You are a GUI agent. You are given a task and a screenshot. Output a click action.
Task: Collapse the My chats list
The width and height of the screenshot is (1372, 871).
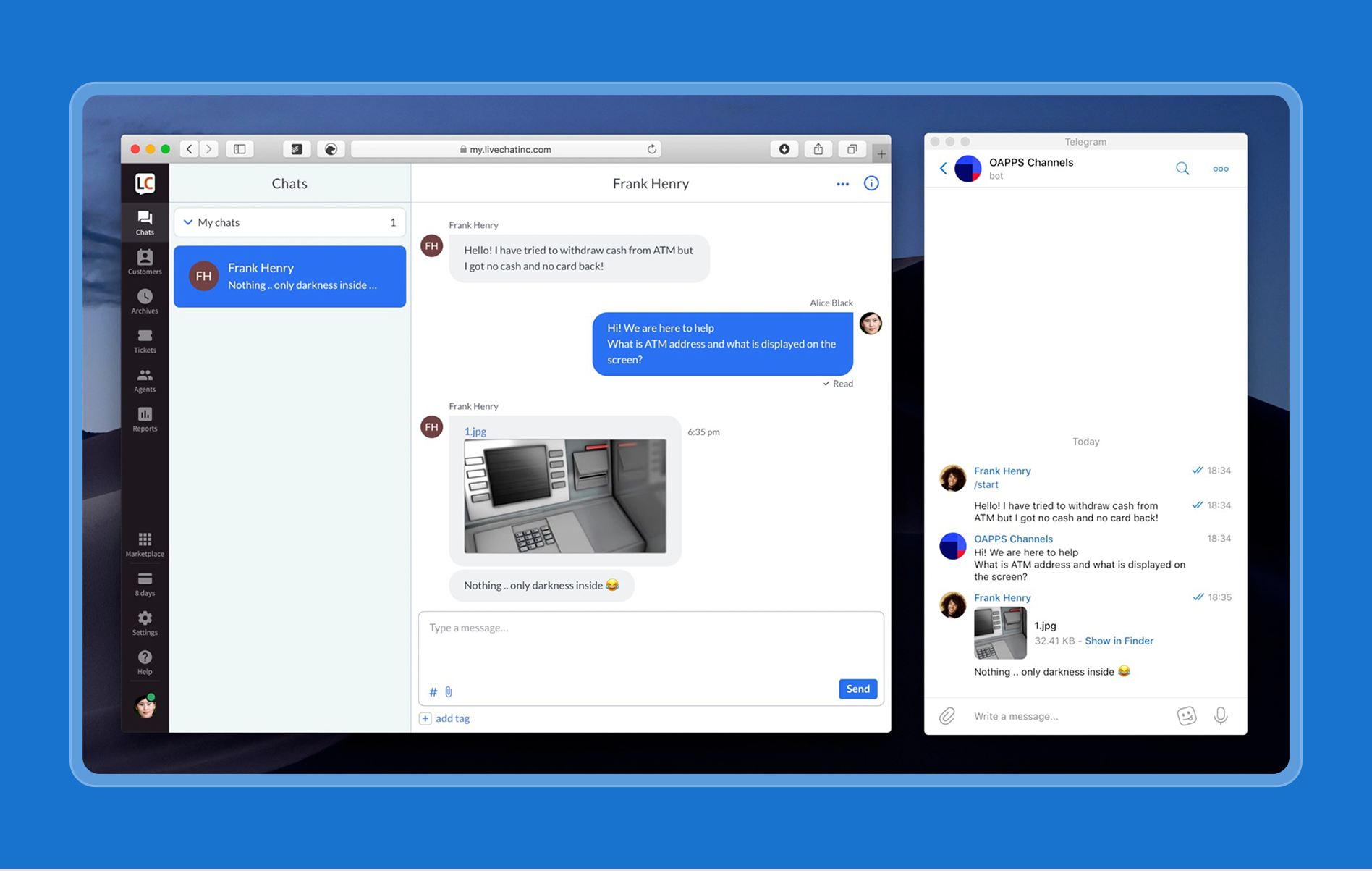[x=188, y=222]
